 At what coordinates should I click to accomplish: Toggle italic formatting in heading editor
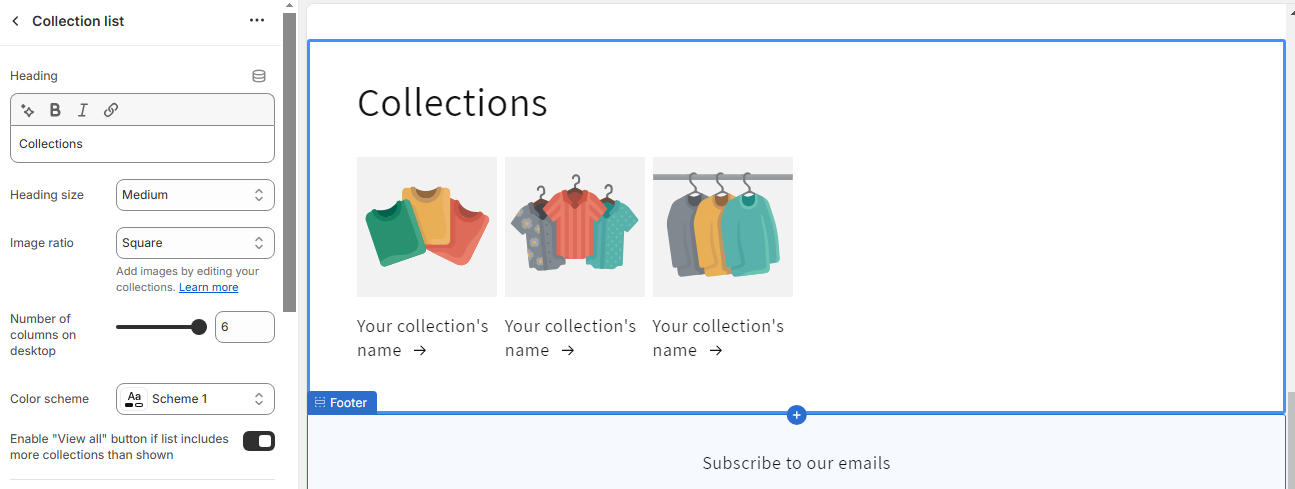click(83, 110)
